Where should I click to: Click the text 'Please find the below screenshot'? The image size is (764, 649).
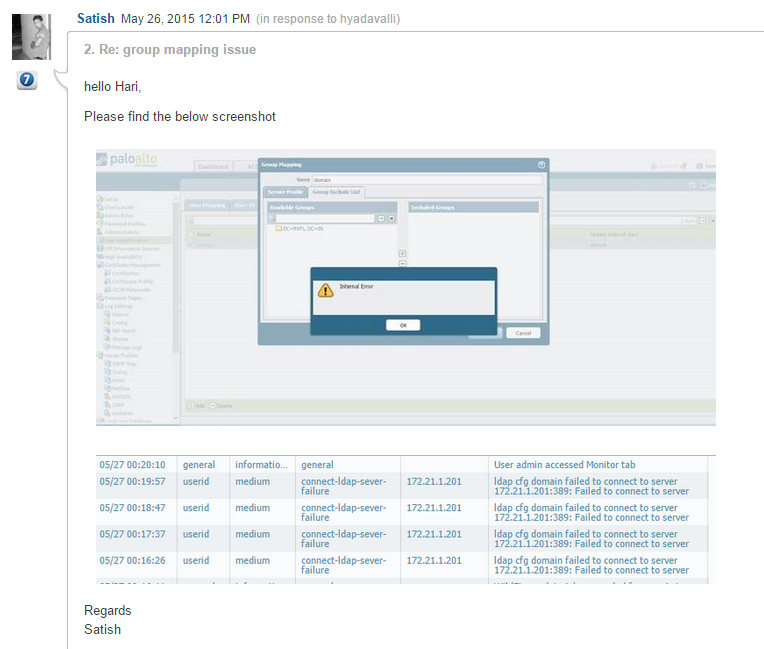180,116
